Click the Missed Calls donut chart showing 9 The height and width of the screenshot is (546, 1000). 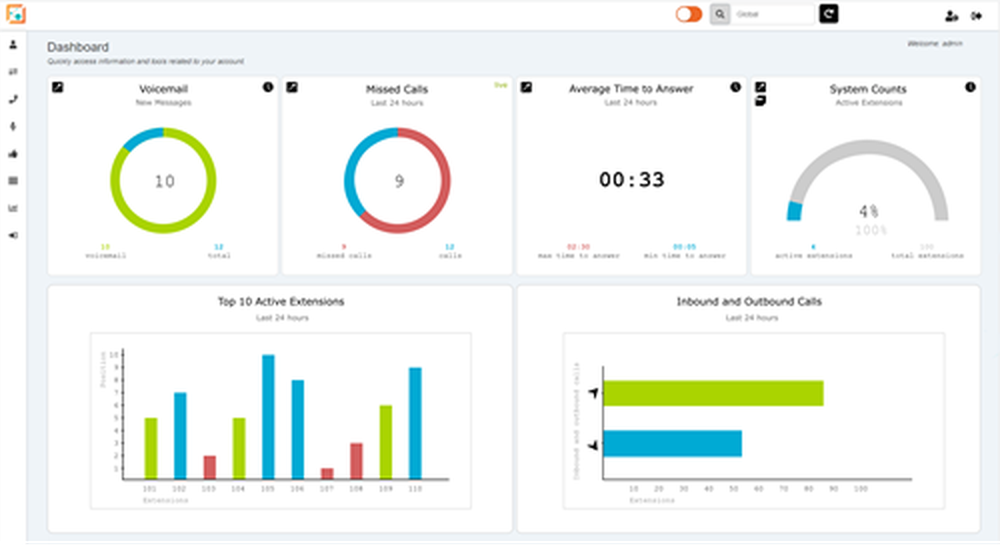click(397, 181)
